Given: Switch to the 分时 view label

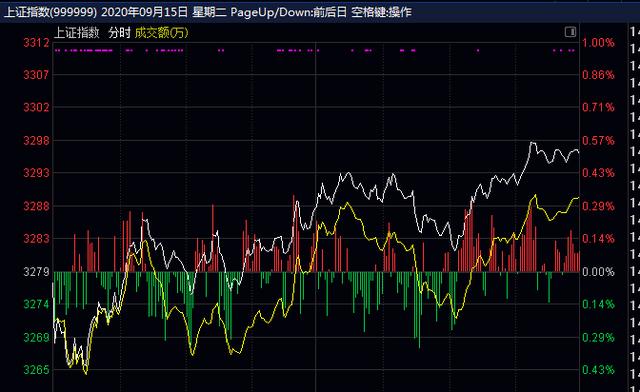Looking at the screenshot, I should [119, 33].
